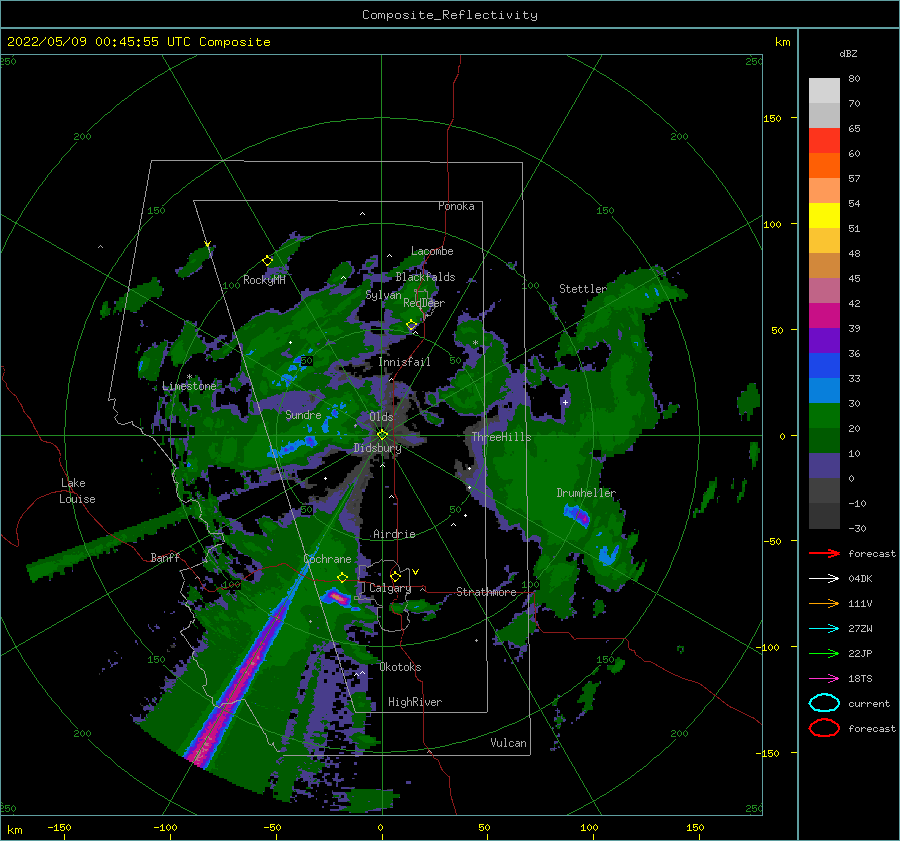Click the Strathmore town label

(486, 592)
